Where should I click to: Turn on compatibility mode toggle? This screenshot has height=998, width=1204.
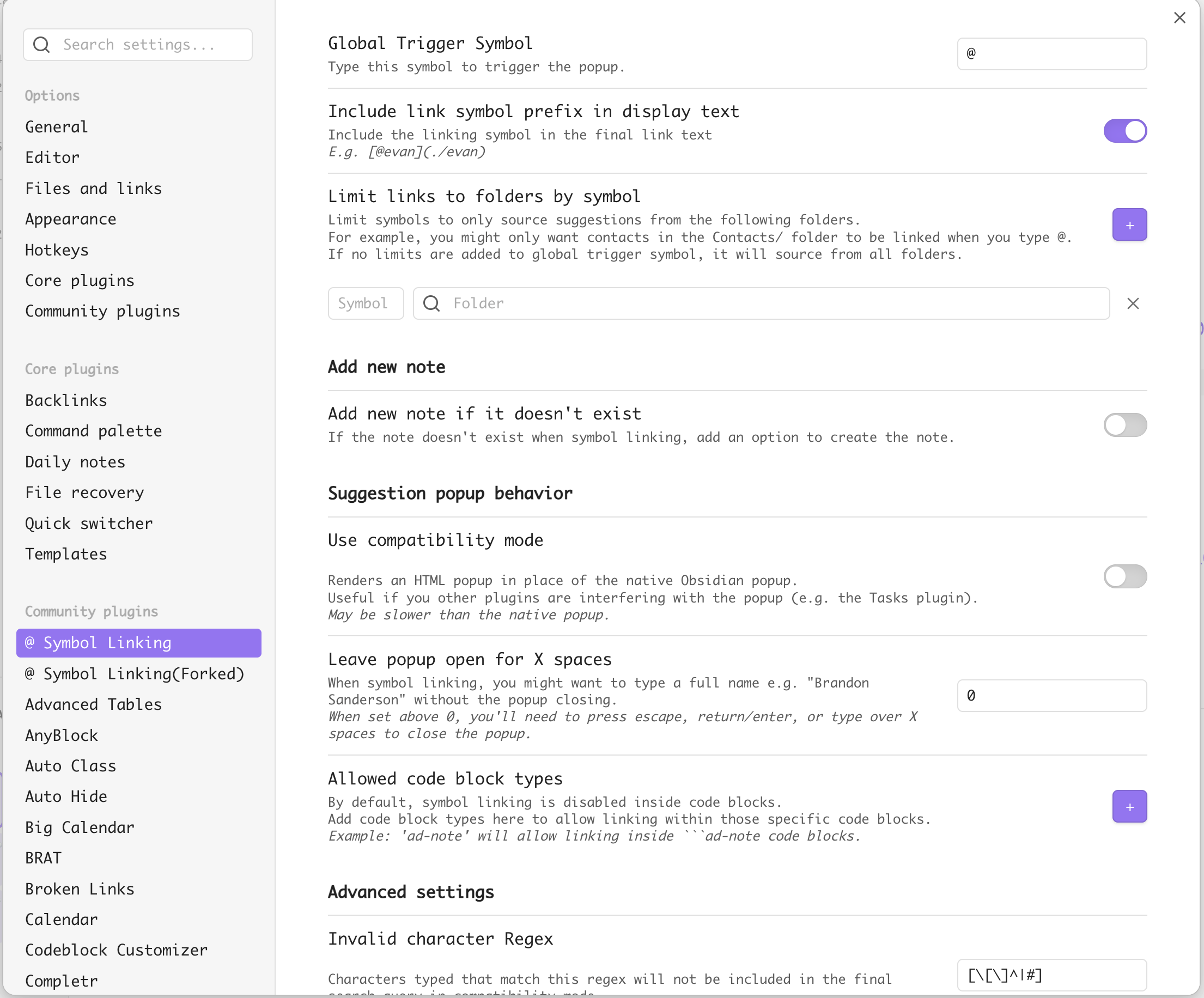(1124, 576)
